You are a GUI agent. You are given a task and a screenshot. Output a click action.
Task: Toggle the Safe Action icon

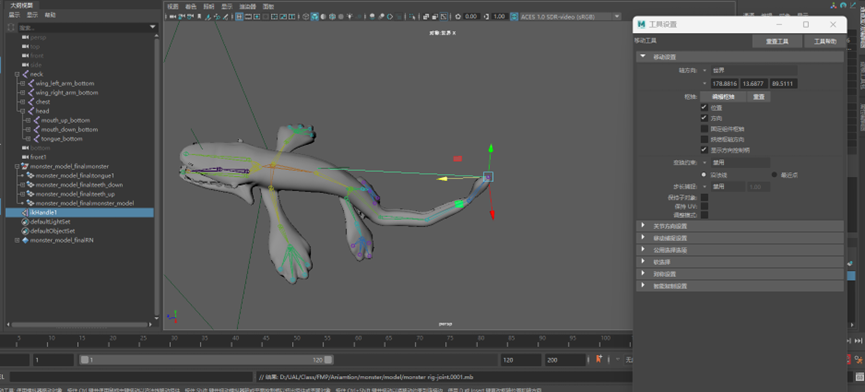[x=283, y=17]
